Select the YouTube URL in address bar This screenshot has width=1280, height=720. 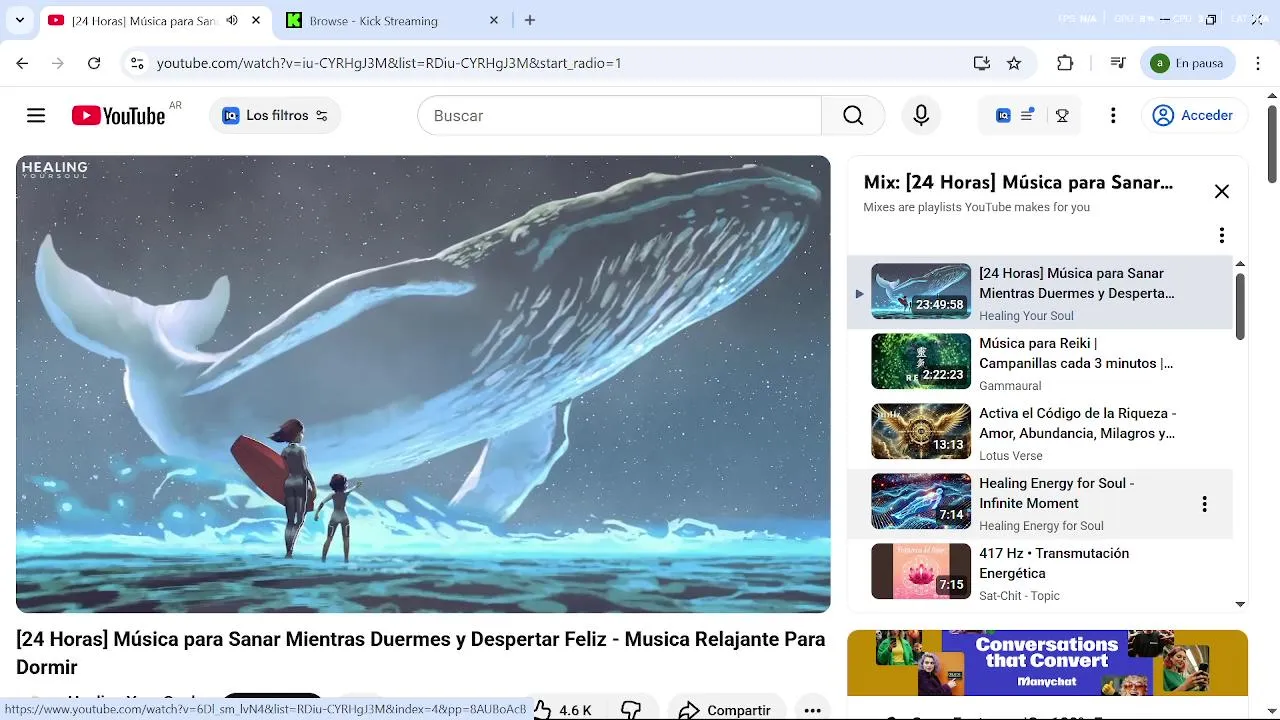[x=389, y=63]
